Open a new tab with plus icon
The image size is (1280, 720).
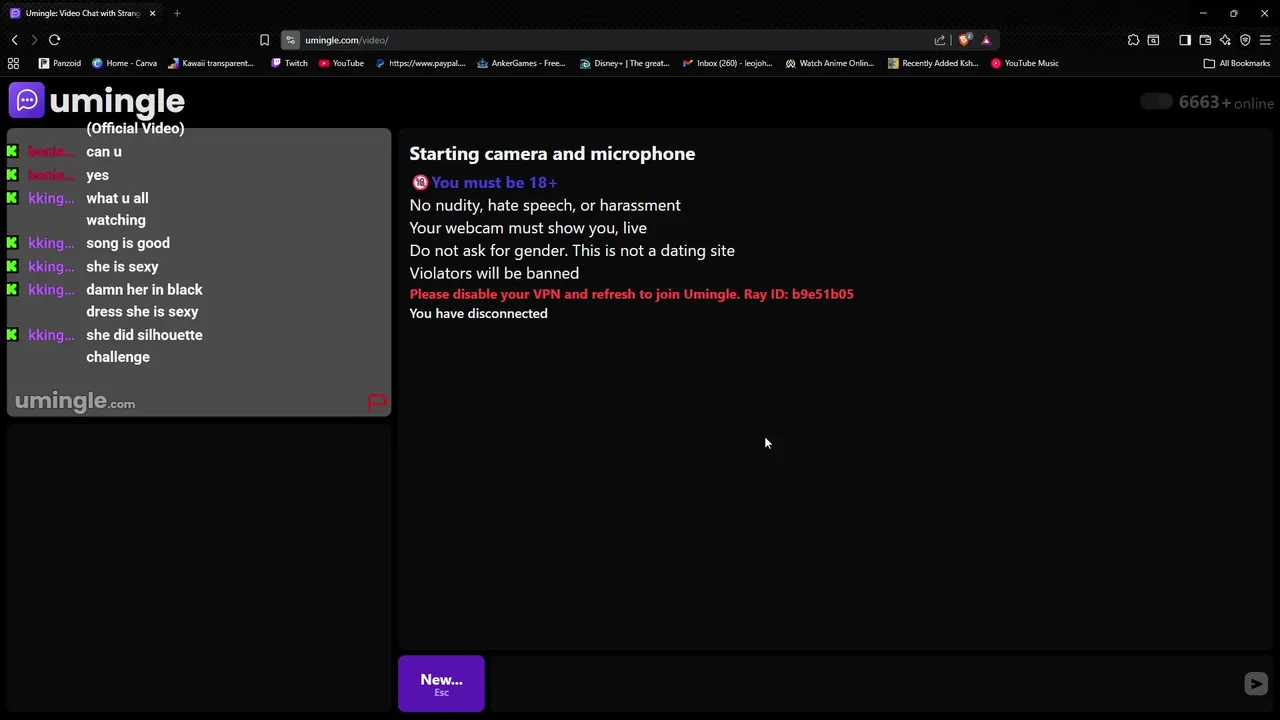click(177, 13)
